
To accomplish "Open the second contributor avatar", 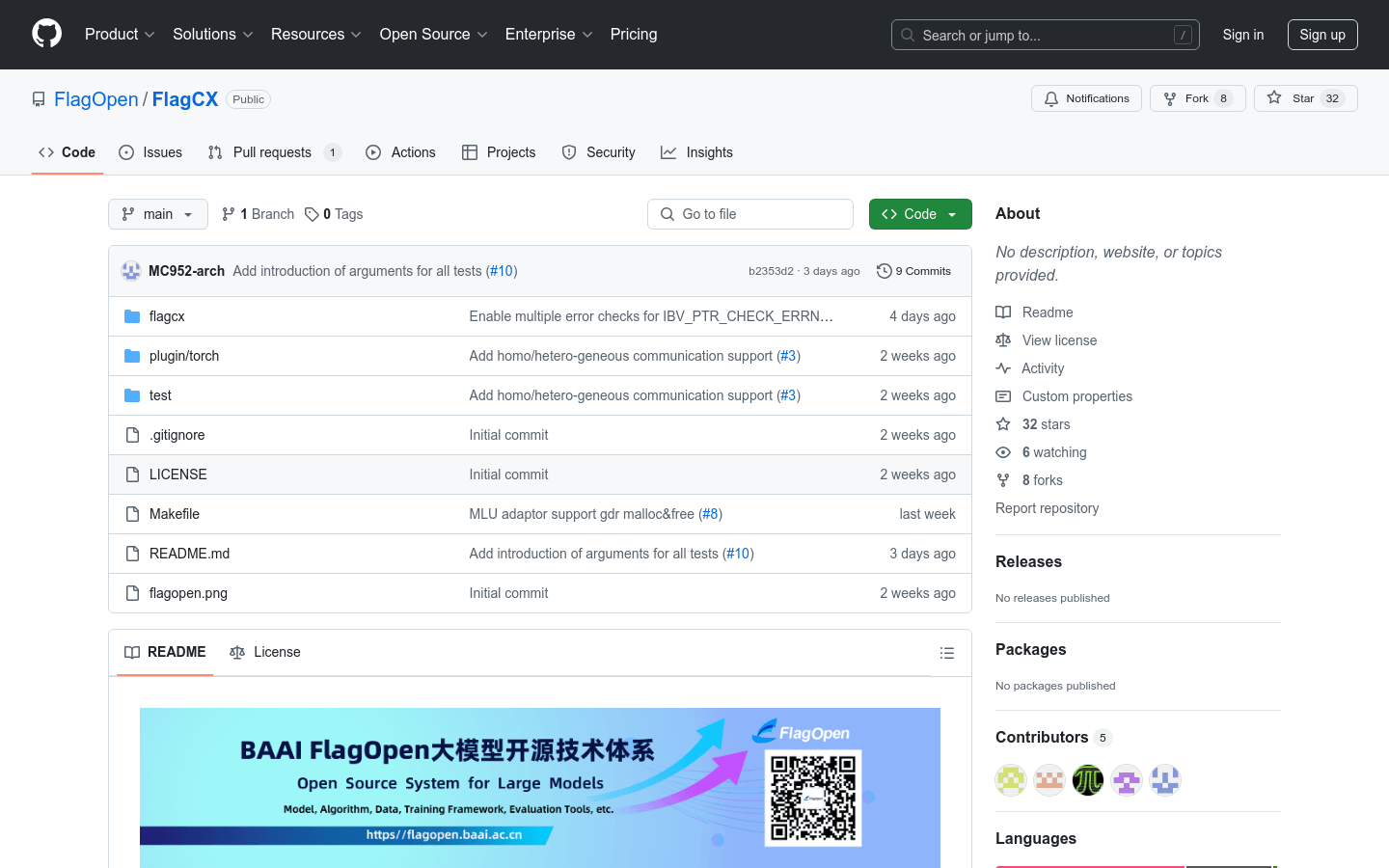I will pos(1049,779).
